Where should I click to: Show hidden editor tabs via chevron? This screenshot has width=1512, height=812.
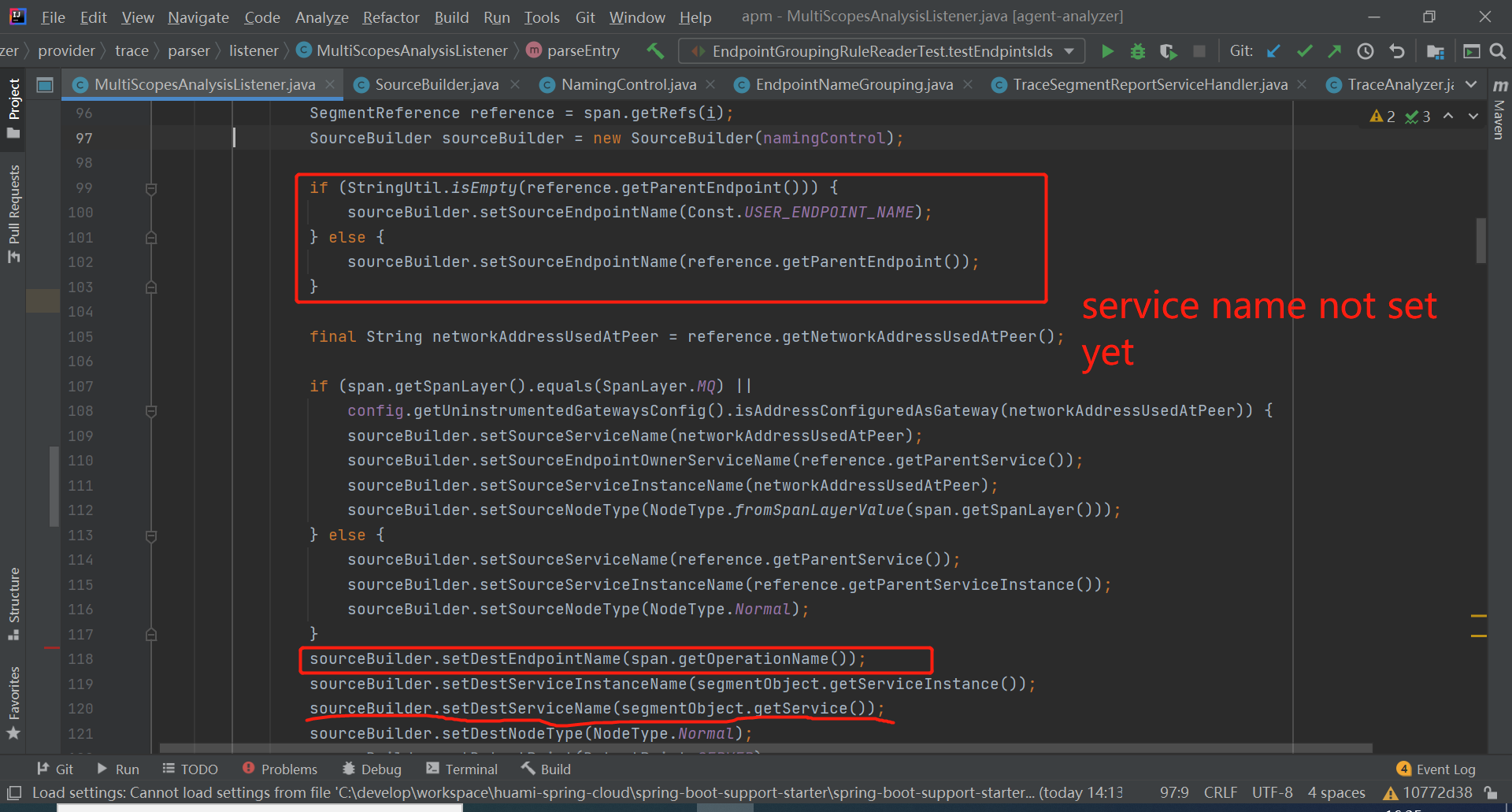(x=1472, y=84)
